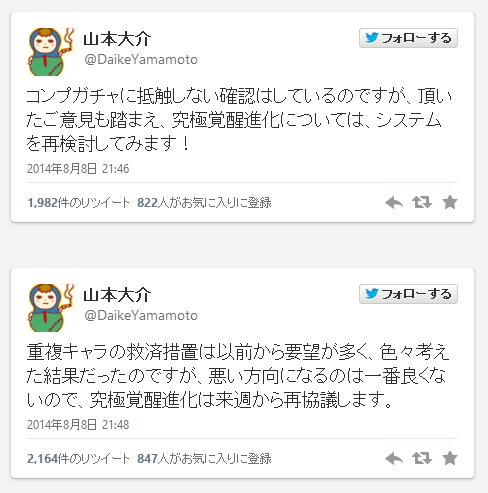View 2,164件のリツイート count

[78, 459]
